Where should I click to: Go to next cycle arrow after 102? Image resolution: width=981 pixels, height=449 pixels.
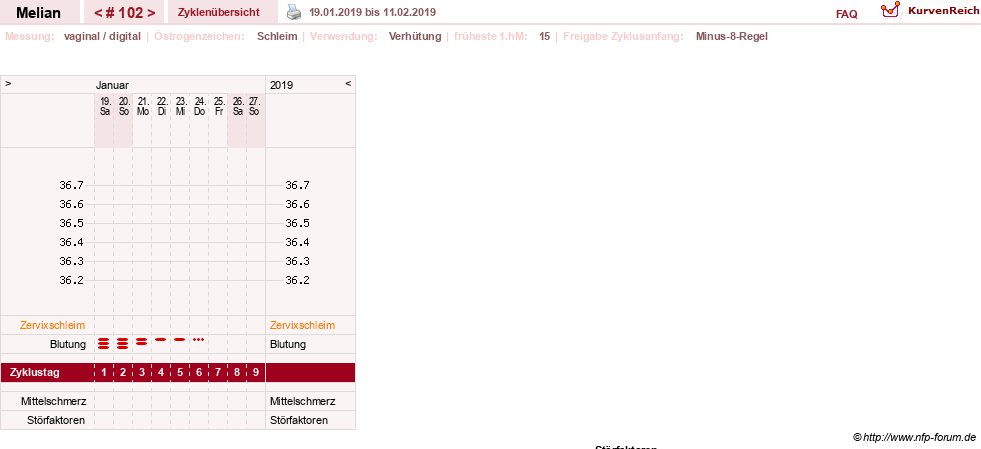[151, 13]
